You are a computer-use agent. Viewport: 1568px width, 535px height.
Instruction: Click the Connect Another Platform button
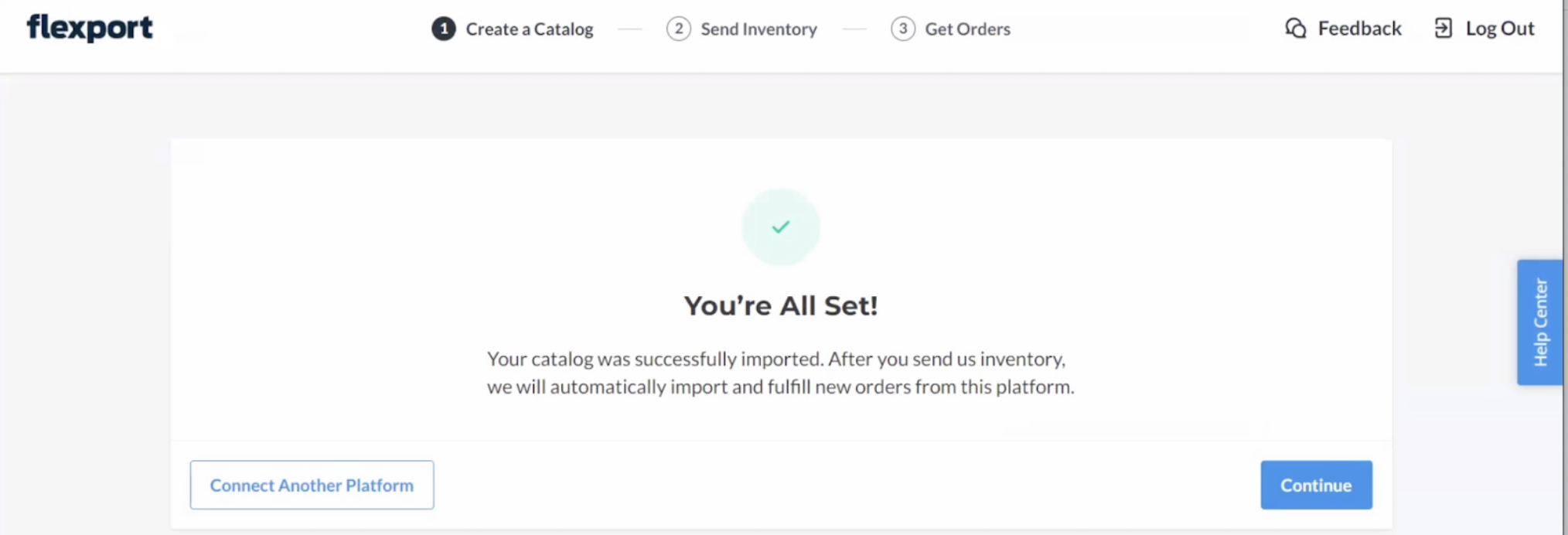click(x=312, y=485)
